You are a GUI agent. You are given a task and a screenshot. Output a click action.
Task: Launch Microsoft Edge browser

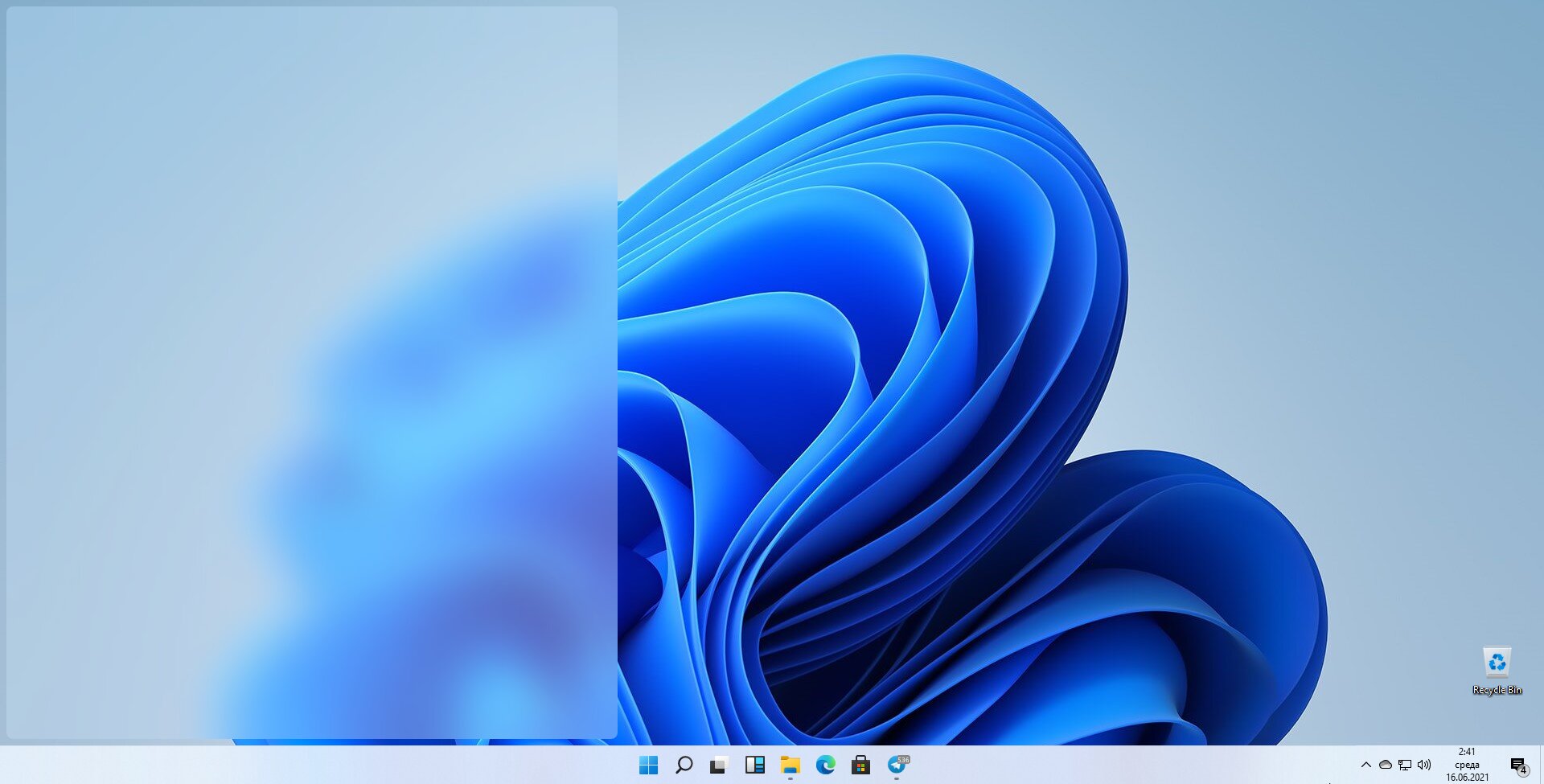coord(825,765)
